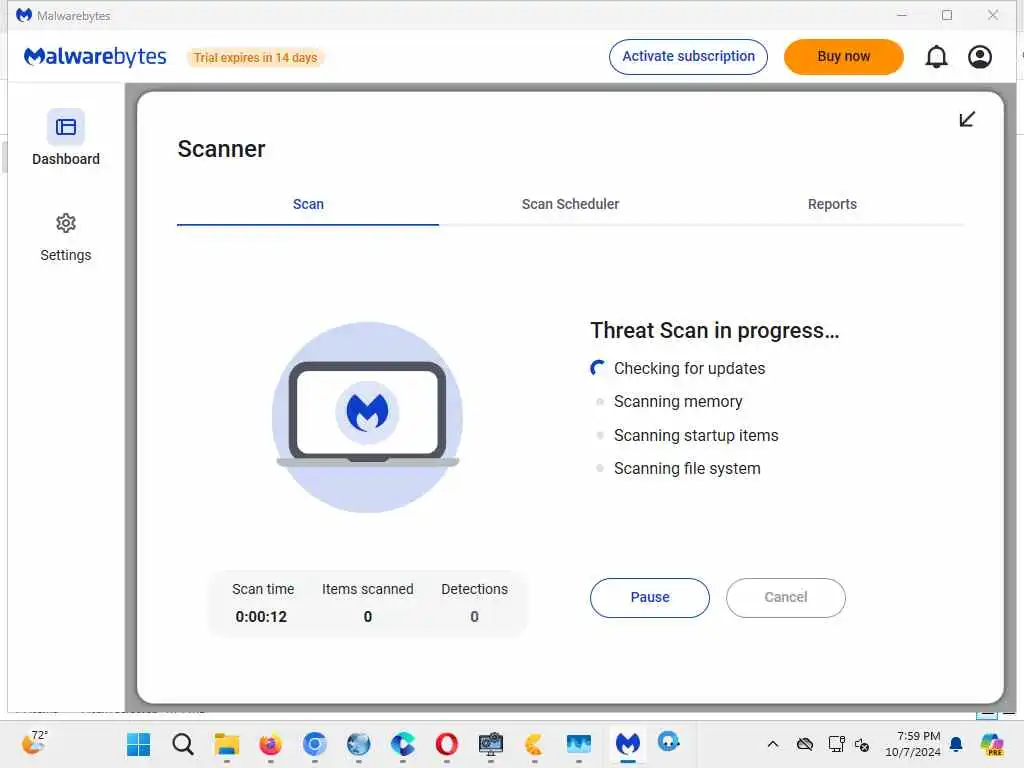This screenshot has width=1024, height=768.
Task: Launch Chromium from the taskbar
Action: tap(315, 744)
